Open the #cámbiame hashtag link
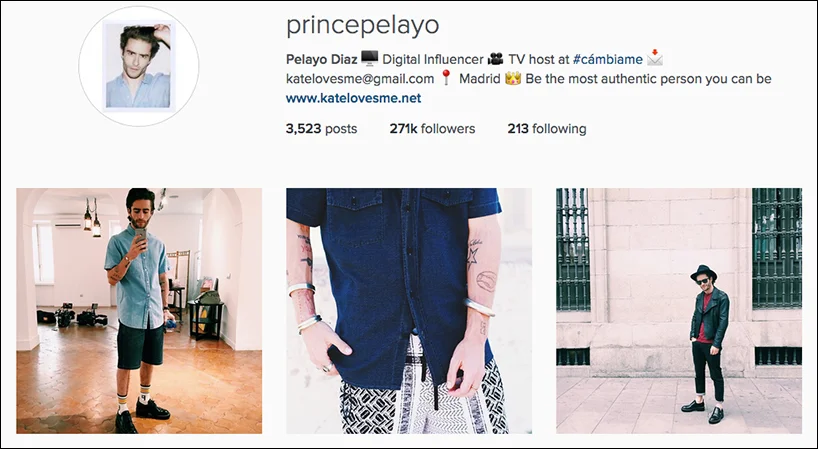 pyautogui.click(x=607, y=59)
